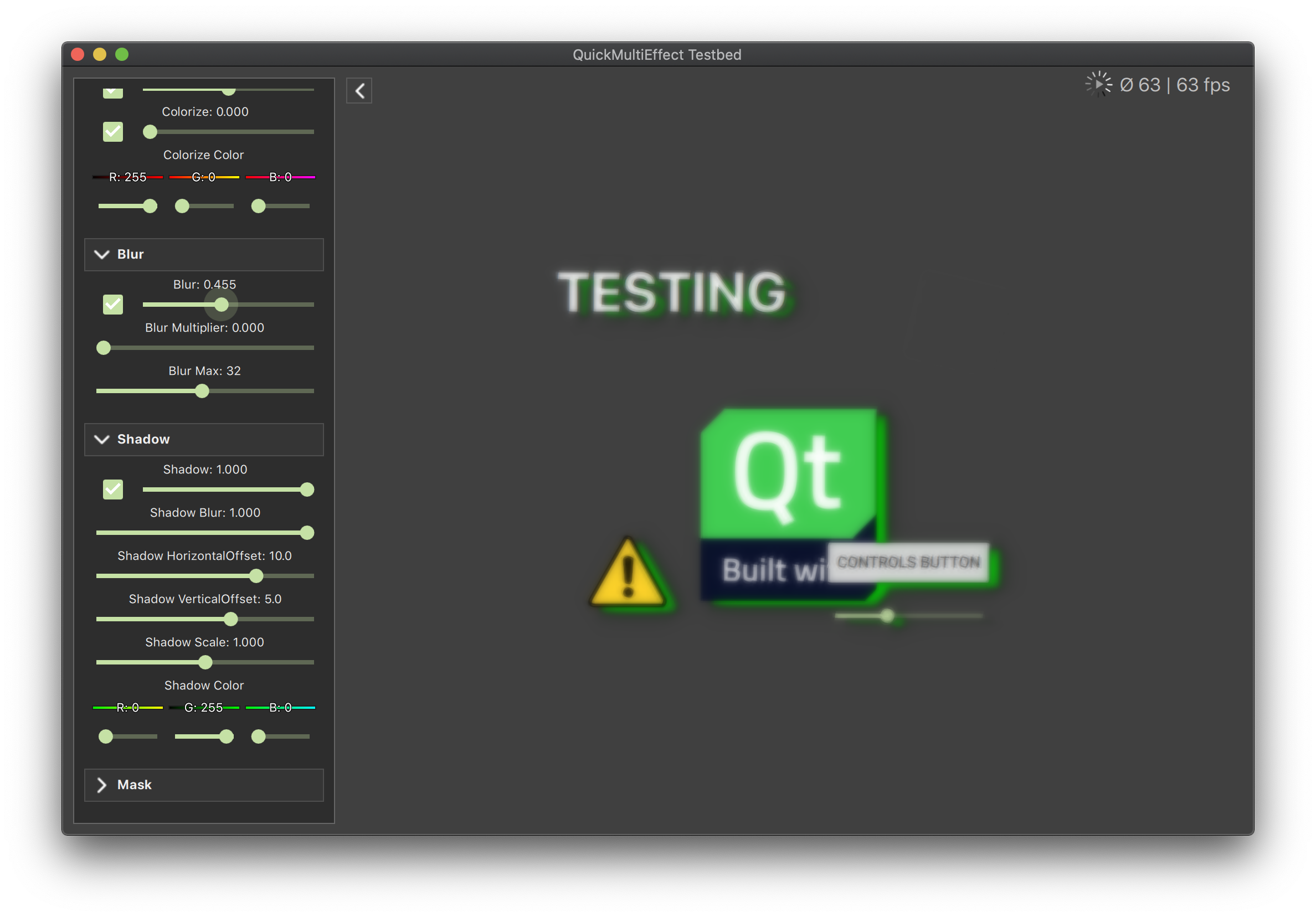Disable the Blur effect checkbox

tap(113, 305)
